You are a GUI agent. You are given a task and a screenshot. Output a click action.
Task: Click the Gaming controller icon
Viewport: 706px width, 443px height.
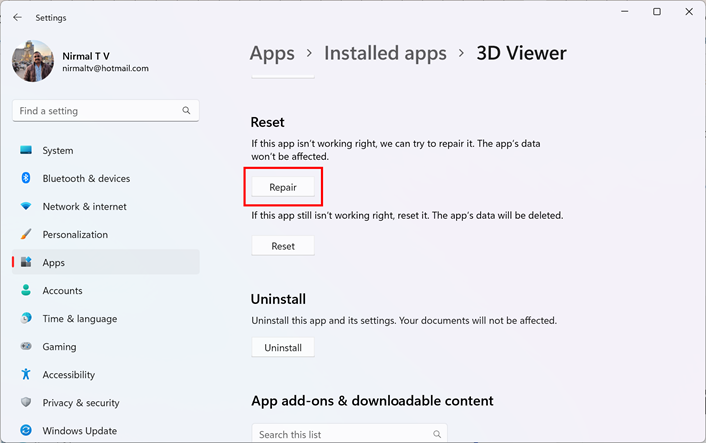[26, 346]
